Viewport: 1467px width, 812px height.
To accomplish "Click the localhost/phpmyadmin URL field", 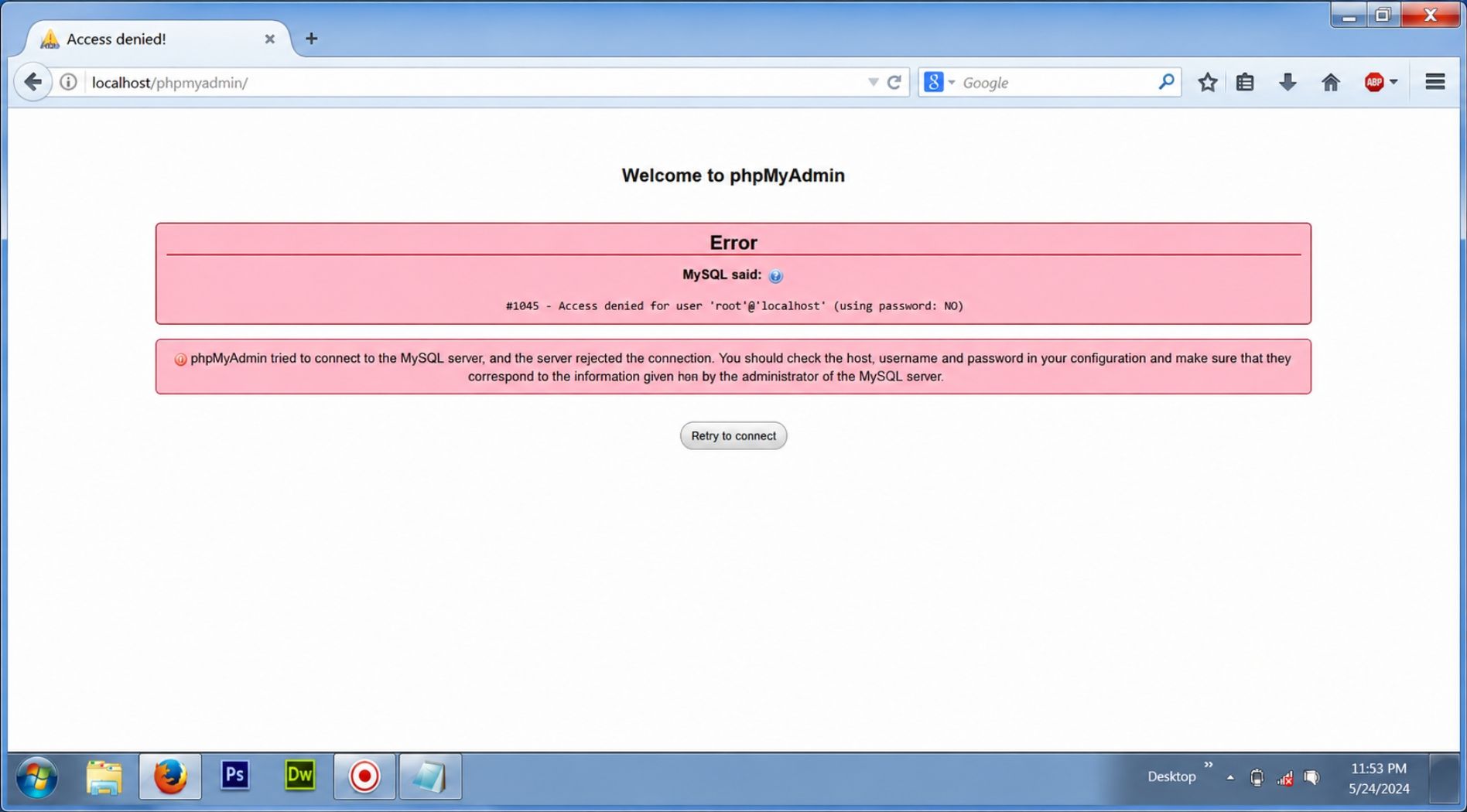I will [x=472, y=82].
